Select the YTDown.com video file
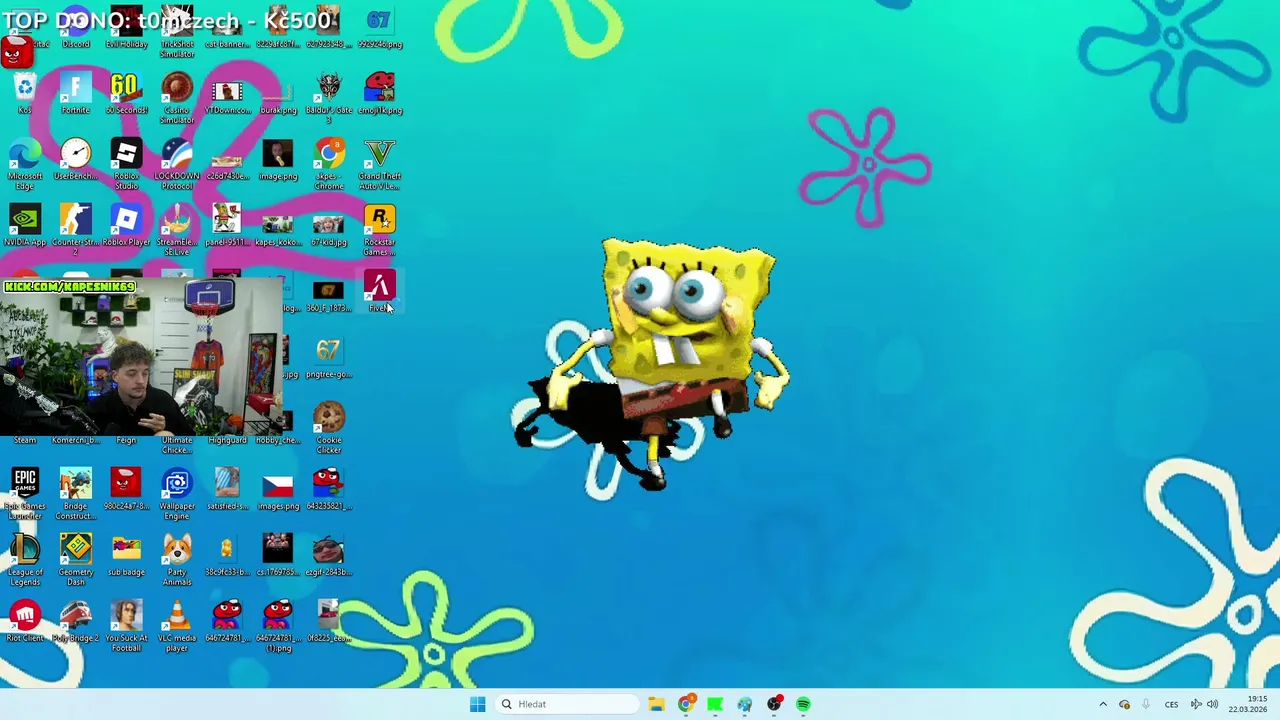 pyautogui.click(x=227, y=94)
